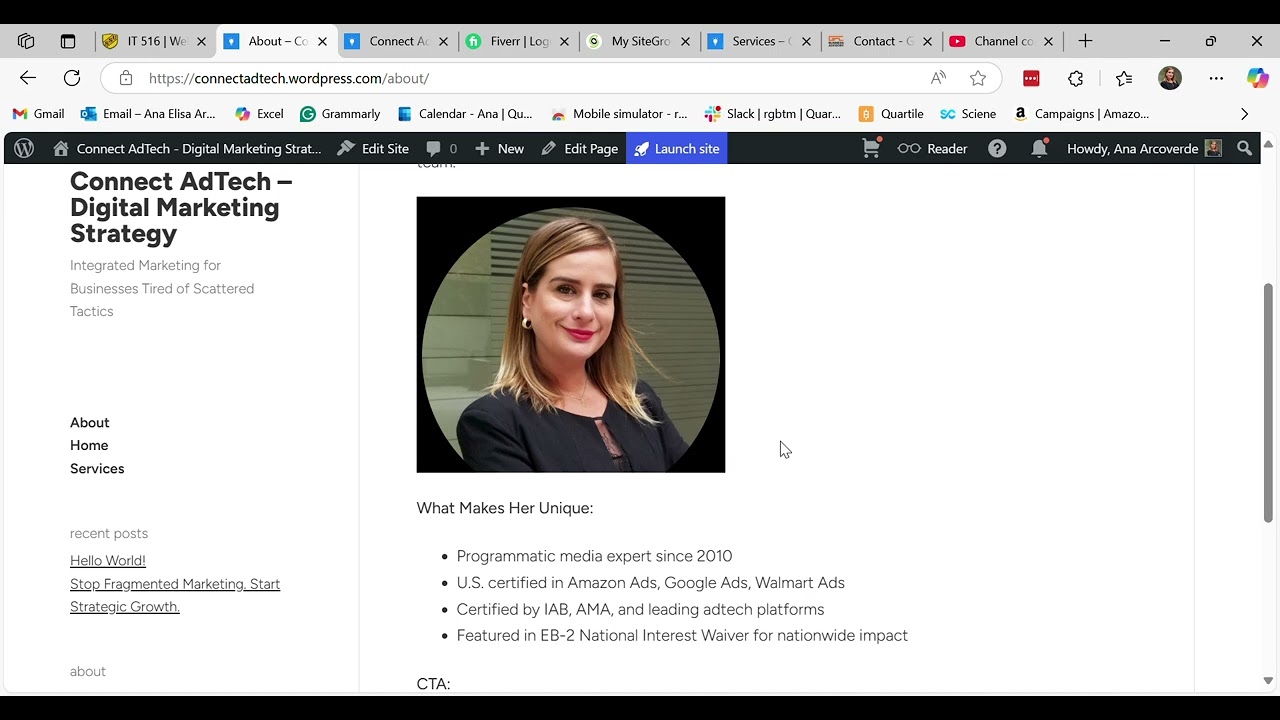Open the red extension icon

pyautogui.click(x=1031, y=78)
